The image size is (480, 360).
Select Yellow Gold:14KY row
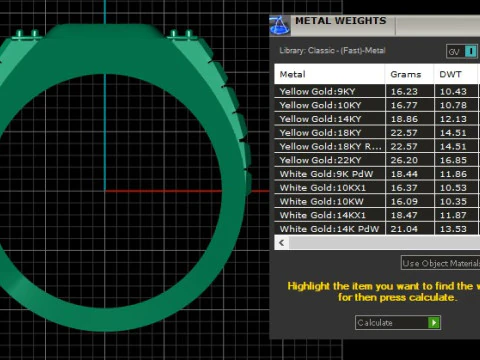[x=377, y=119]
